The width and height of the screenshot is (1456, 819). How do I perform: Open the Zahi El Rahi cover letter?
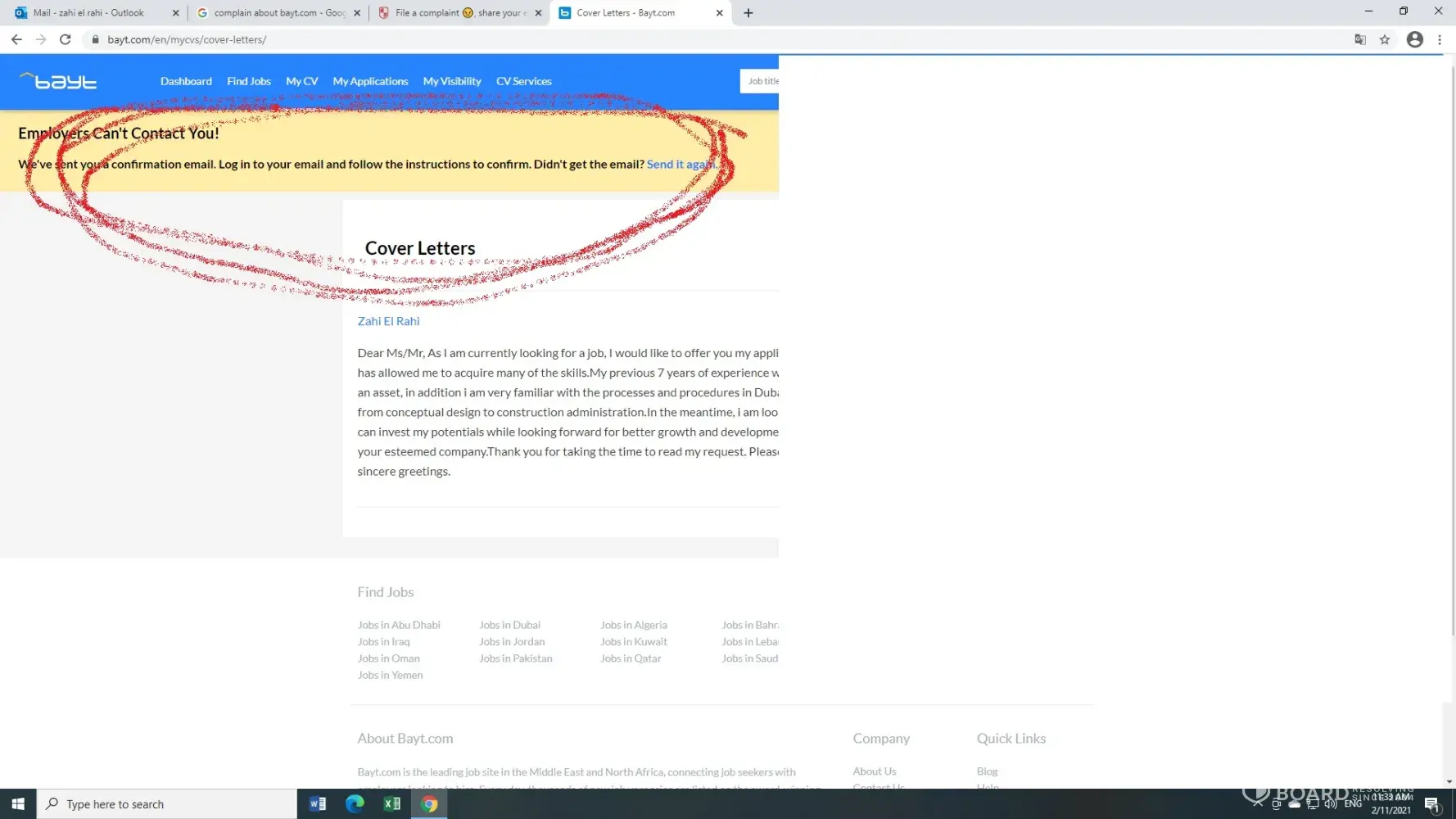(388, 321)
